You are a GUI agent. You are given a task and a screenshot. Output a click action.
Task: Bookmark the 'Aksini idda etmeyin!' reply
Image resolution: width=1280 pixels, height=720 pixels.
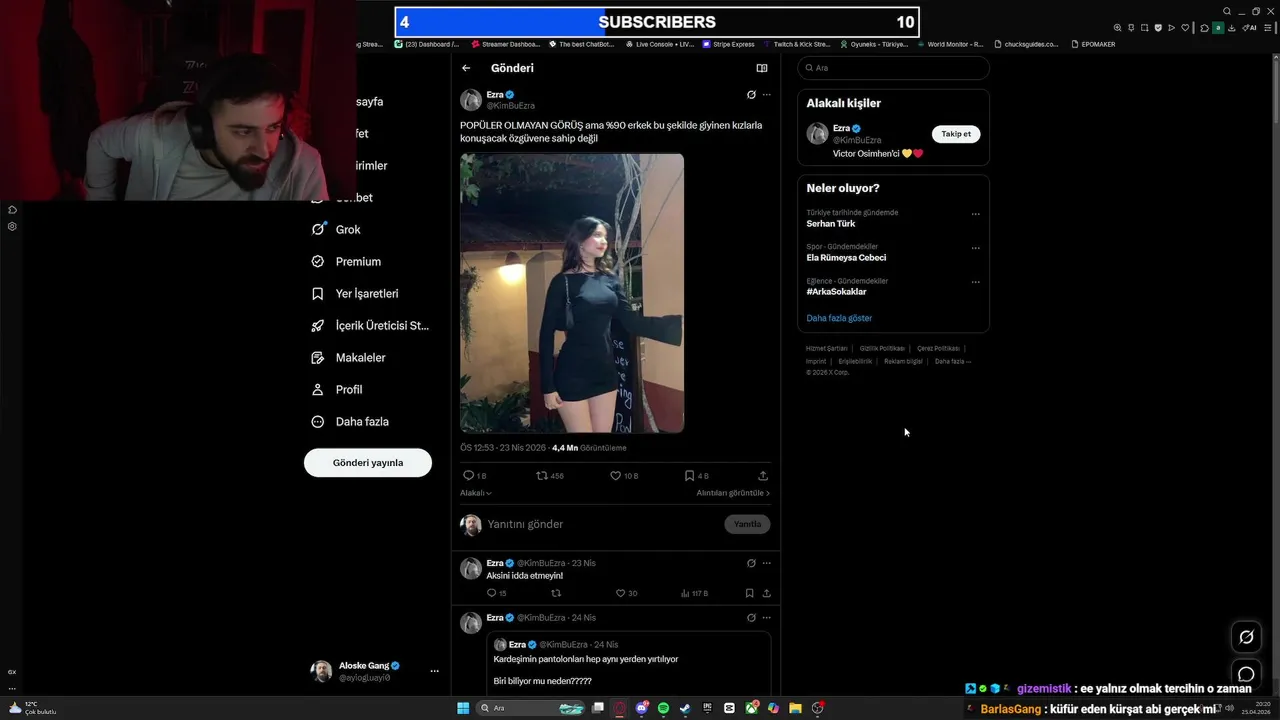point(749,593)
